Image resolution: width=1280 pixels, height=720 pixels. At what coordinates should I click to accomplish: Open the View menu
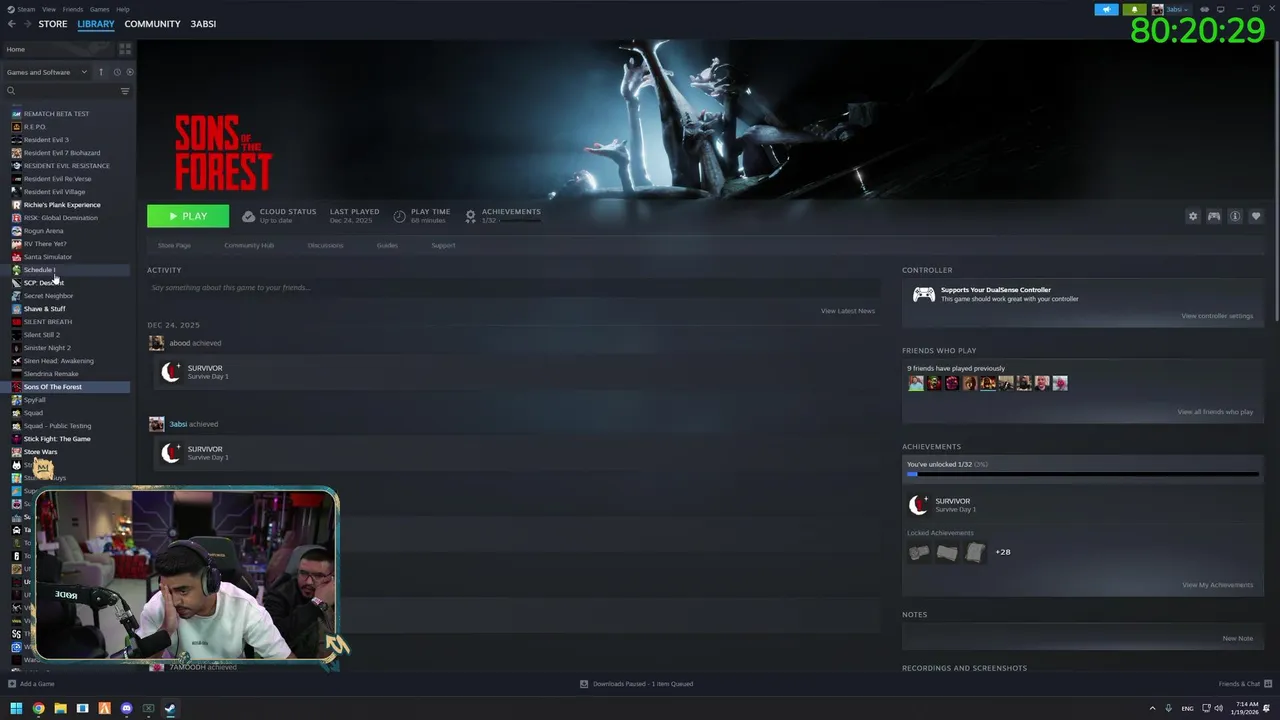click(49, 9)
